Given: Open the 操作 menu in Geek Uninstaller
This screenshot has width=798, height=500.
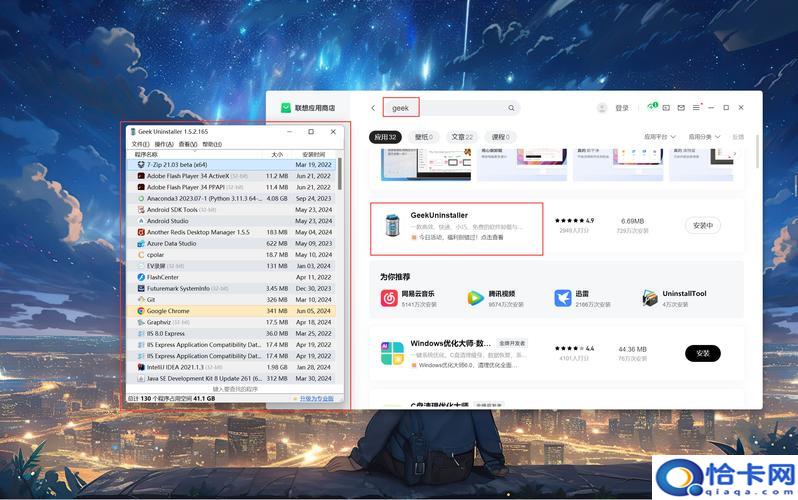Looking at the screenshot, I should [164, 144].
